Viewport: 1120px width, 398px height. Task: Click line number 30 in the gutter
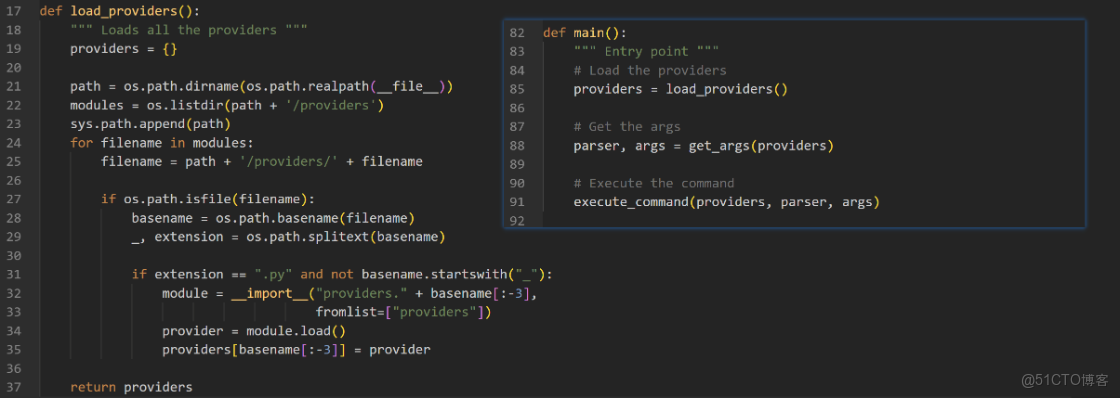click(x=14, y=256)
